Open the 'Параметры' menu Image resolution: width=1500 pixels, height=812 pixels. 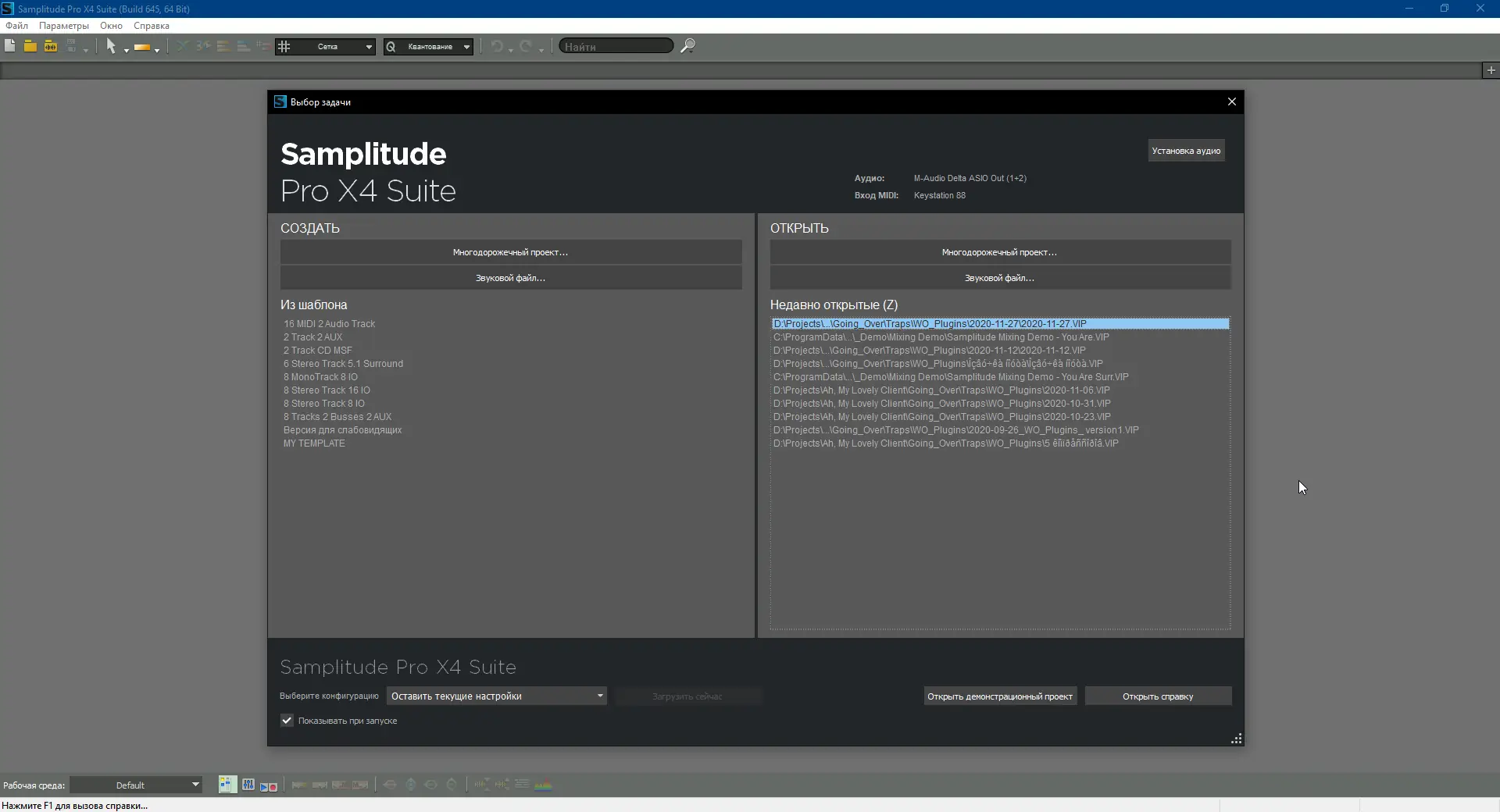[x=62, y=26]
